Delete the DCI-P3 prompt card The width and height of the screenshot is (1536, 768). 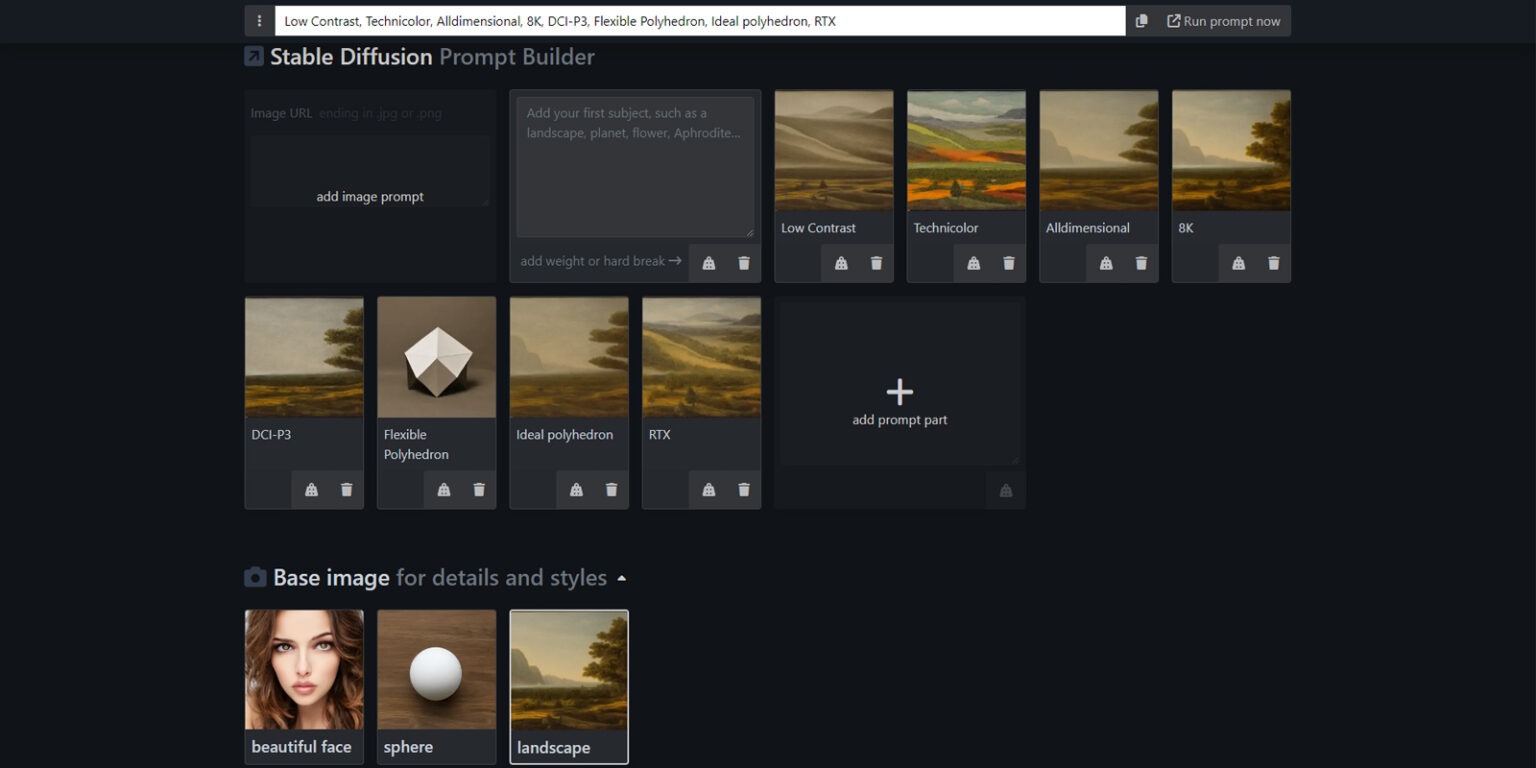(x=346, y=490)
